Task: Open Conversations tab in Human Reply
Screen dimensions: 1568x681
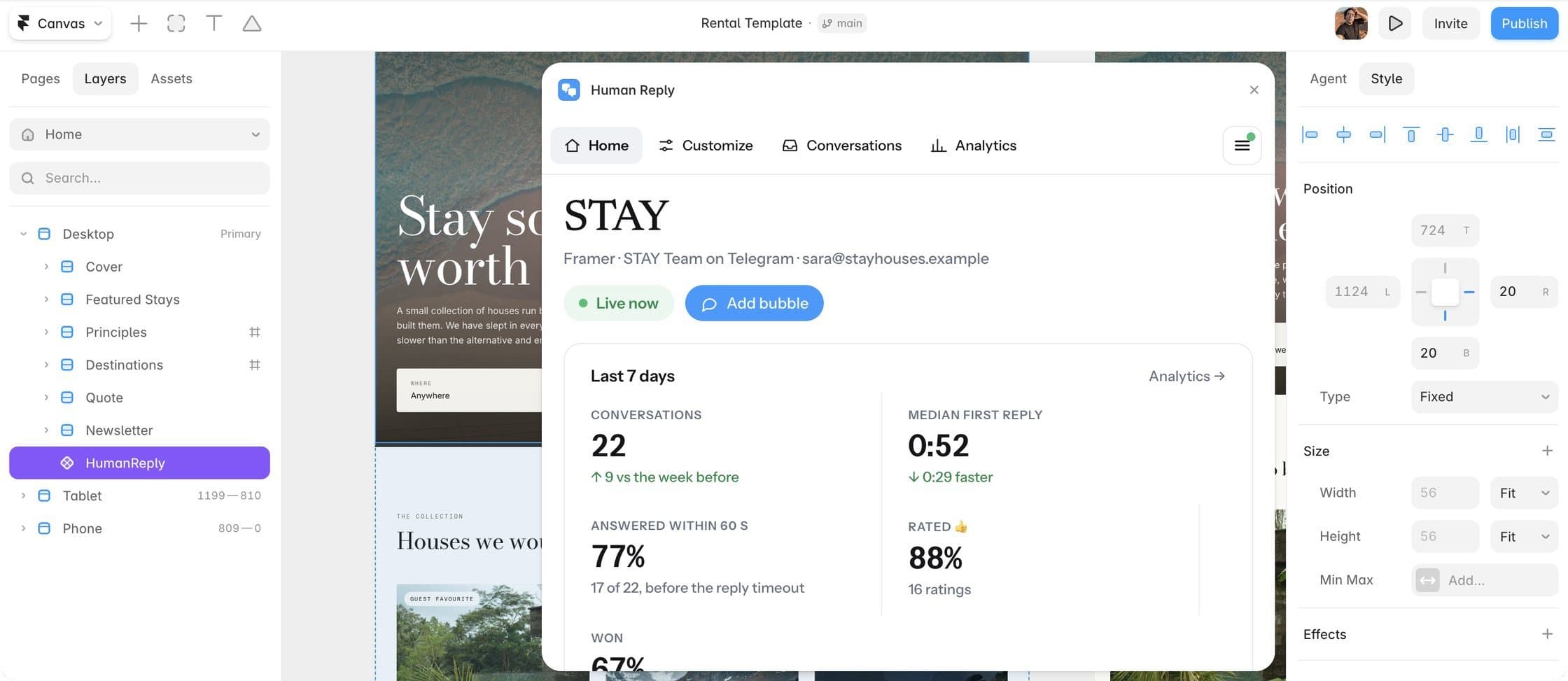Action: (842, 145)
